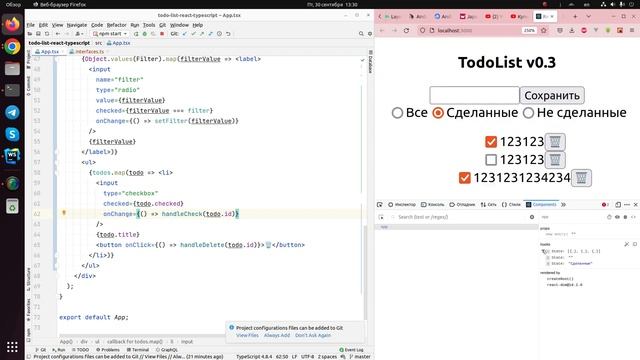
Task: Click the Git push arrow icon
Action: tap(202, 34)
